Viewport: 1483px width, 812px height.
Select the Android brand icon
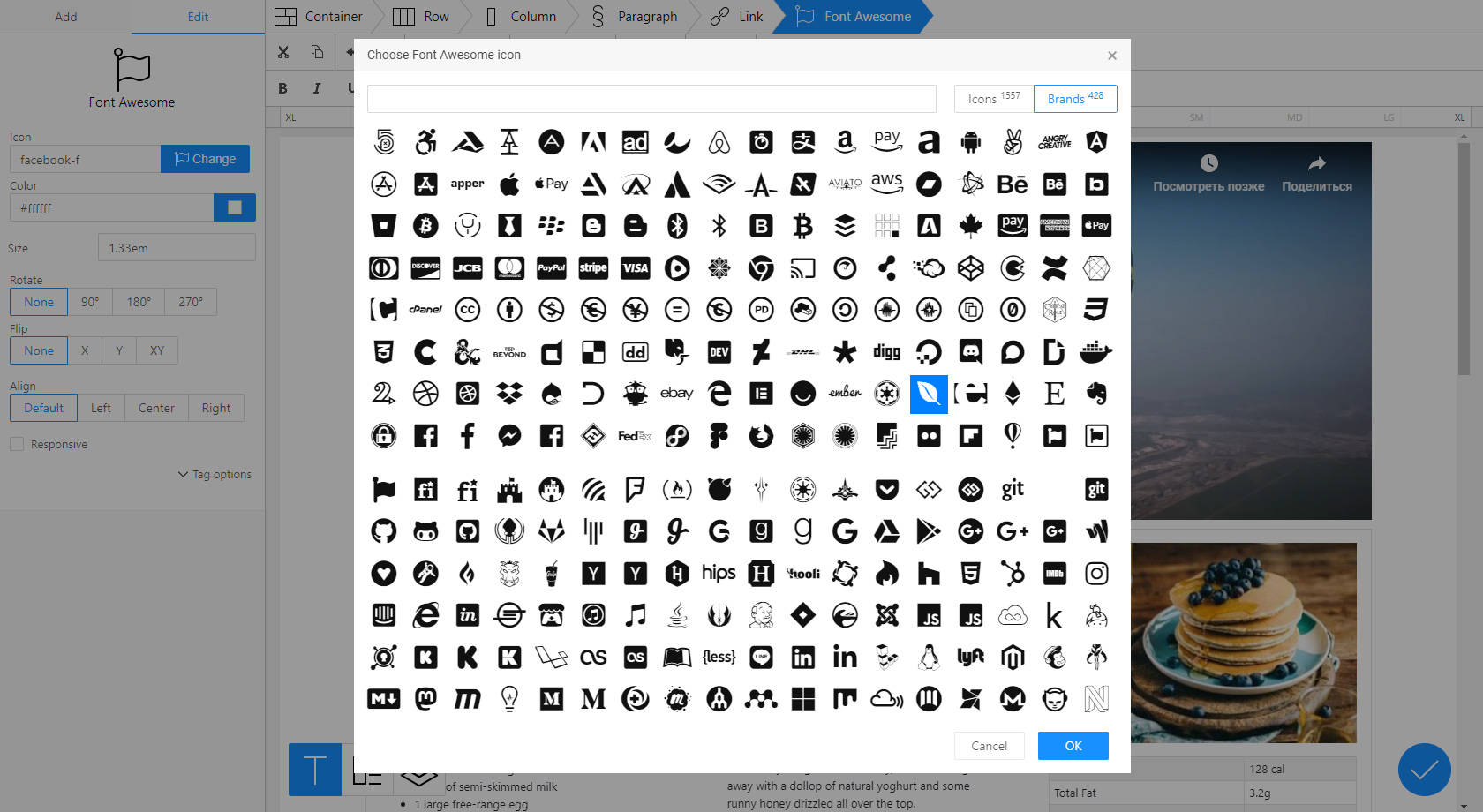coord(971,142)
